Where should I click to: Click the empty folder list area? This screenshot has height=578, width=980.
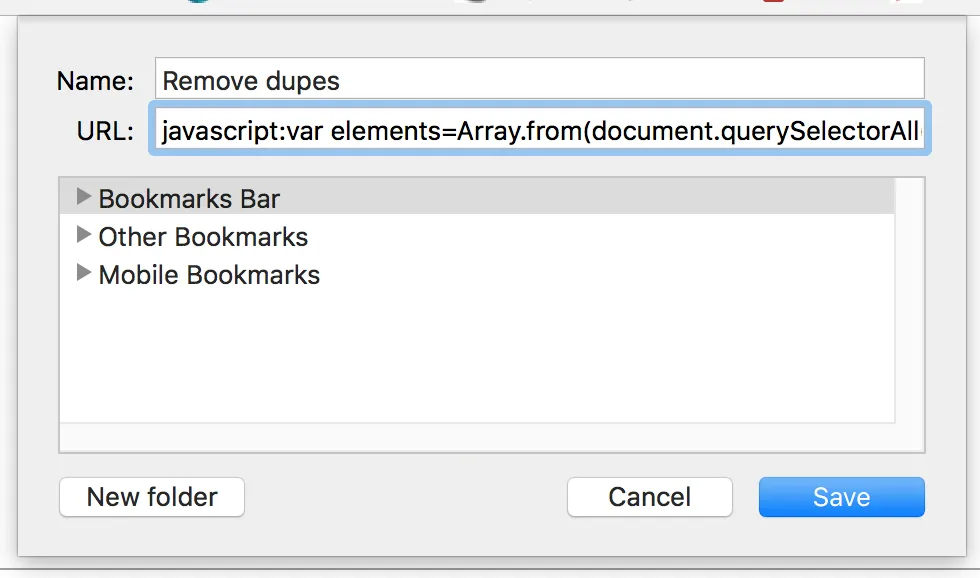pos(480,360)
